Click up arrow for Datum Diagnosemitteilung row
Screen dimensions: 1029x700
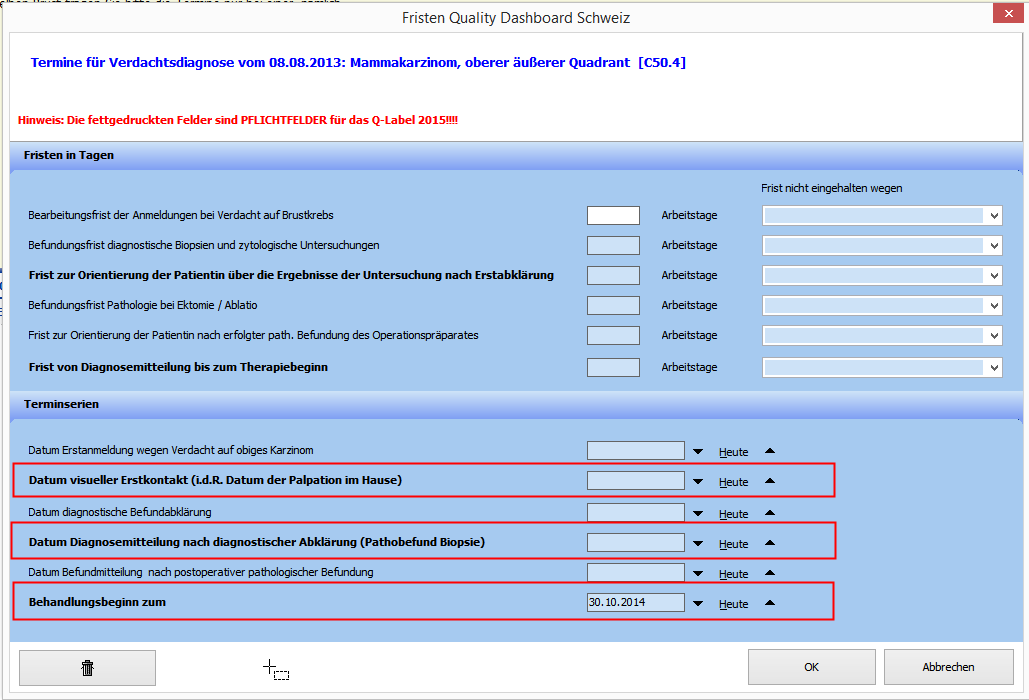pyautogui.click(x=770, y=543)
